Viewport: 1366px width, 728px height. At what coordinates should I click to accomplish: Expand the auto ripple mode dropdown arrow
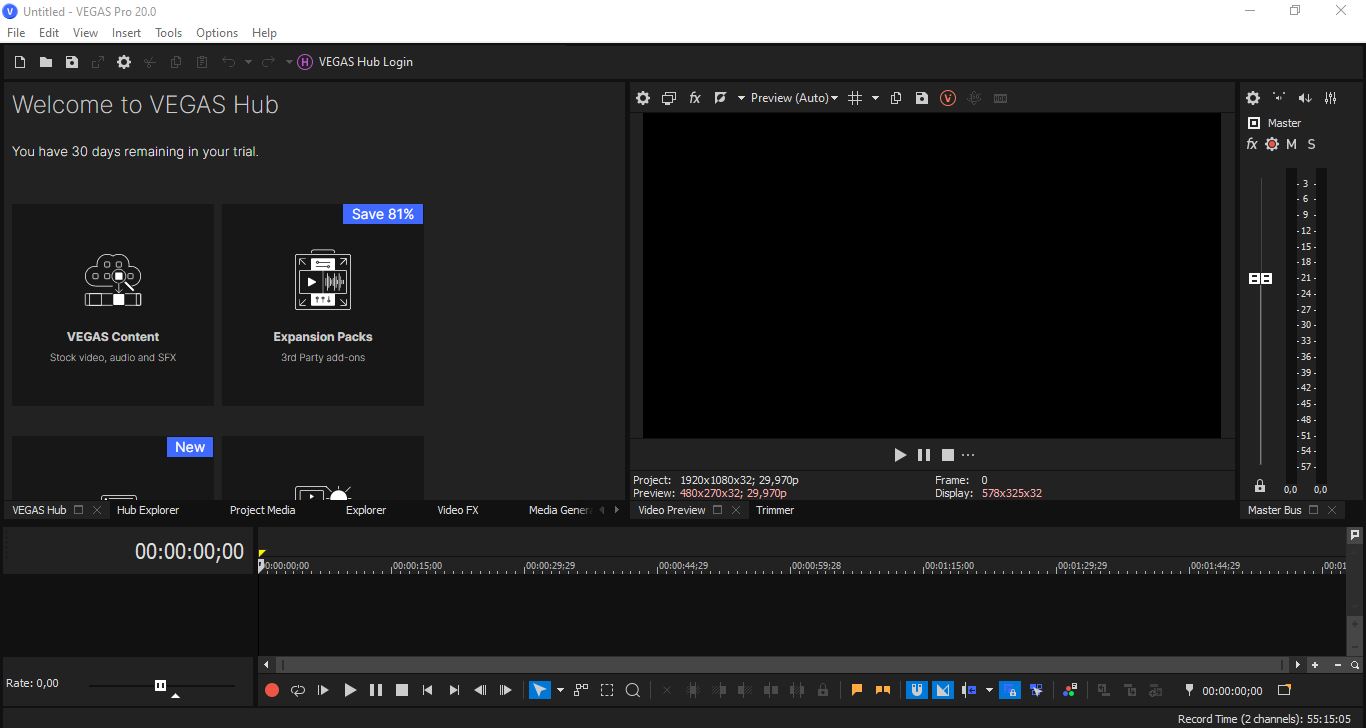click(989, 690)
